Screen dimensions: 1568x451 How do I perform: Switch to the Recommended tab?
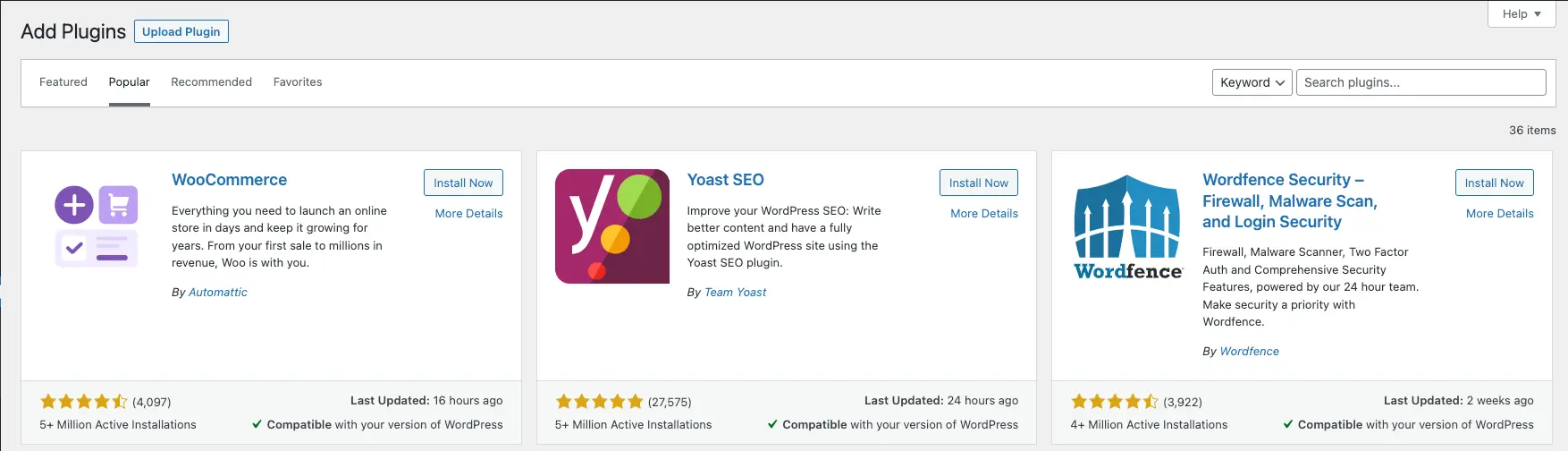point(212,81)
